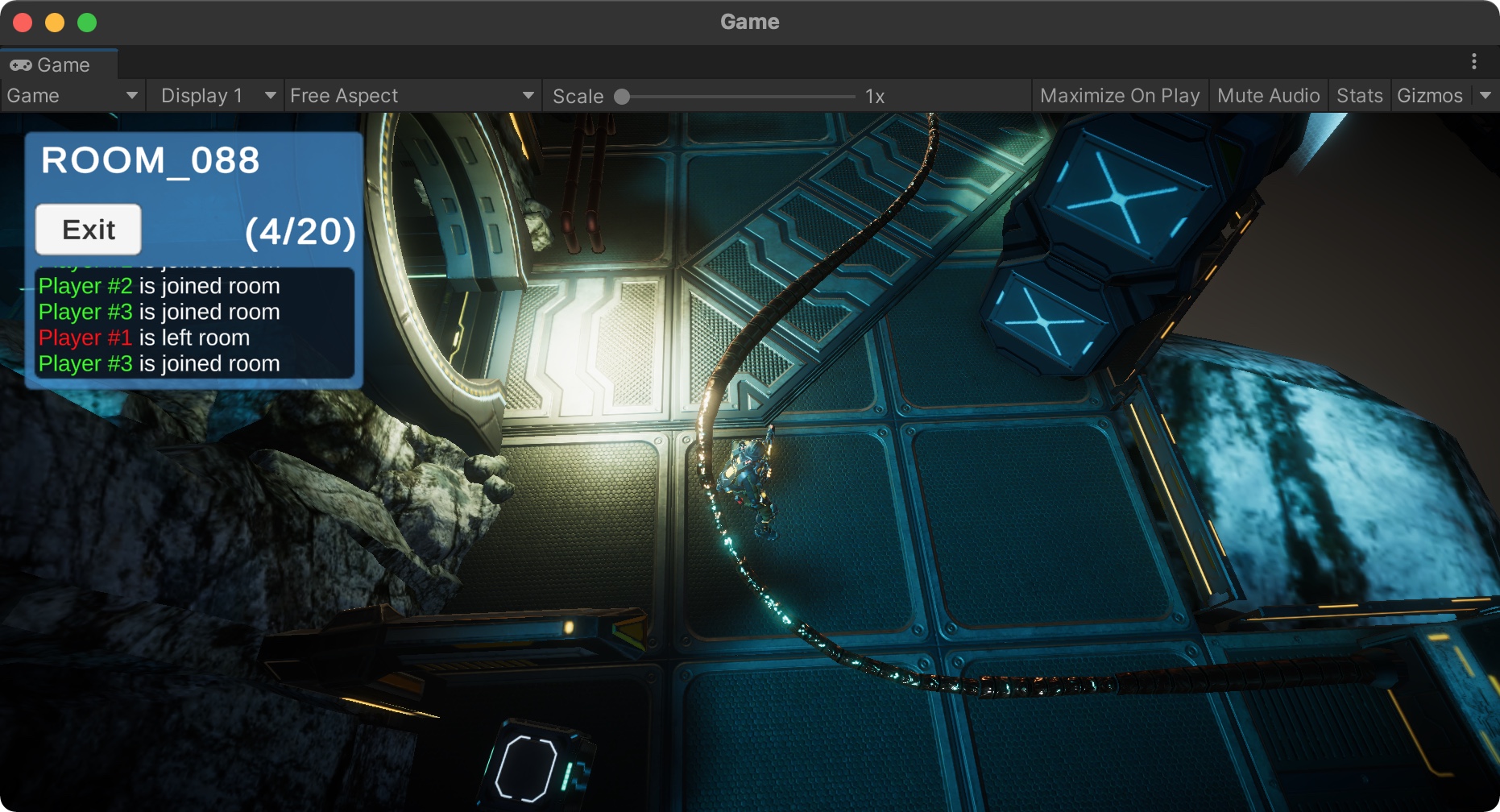This screenshot has width=1500, height=812.
Task: Toggle the Stats overlay
Action: tap(1359, 96)
